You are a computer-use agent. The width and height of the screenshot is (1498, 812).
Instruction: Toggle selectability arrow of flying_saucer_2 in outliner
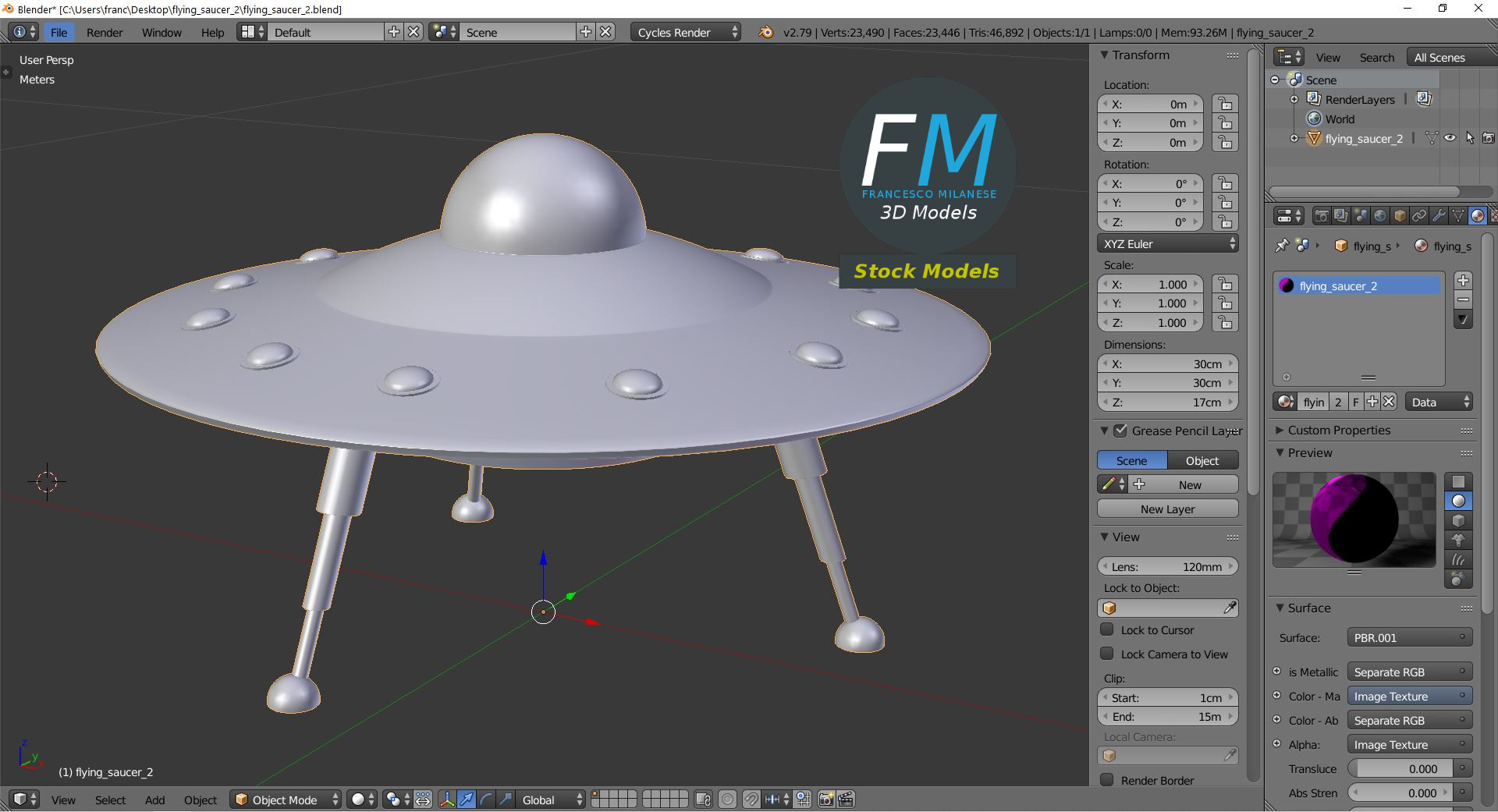(x=1470, y=138)
